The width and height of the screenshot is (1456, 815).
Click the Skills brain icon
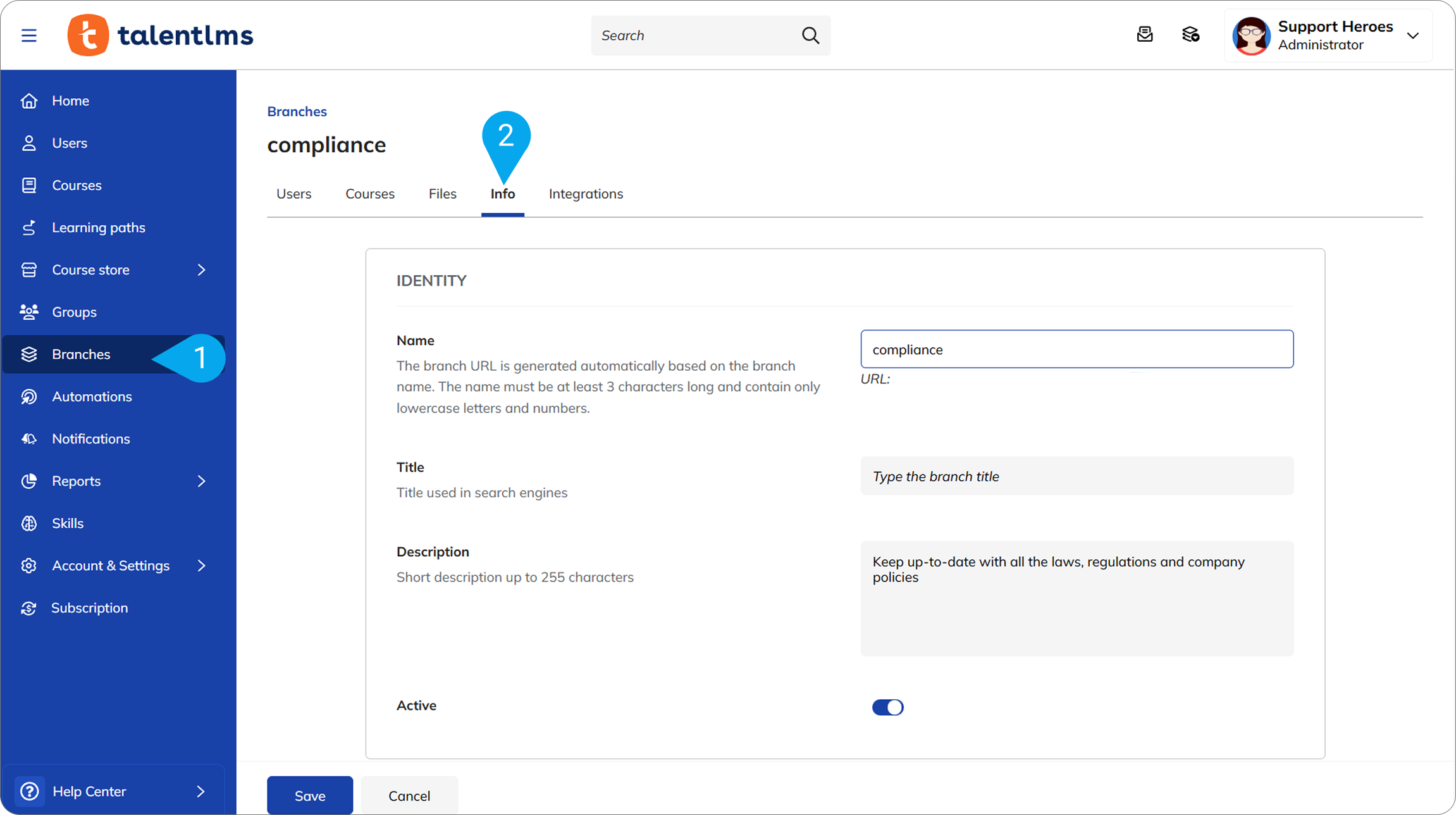click(x=29, y=523)
